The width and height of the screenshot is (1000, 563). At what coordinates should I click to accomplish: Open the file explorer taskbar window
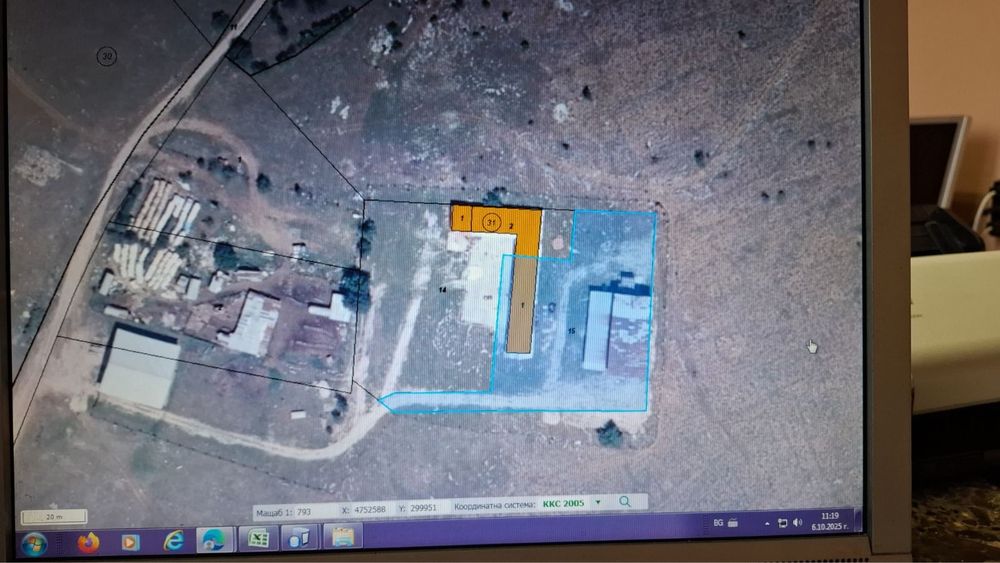(342, 536)
